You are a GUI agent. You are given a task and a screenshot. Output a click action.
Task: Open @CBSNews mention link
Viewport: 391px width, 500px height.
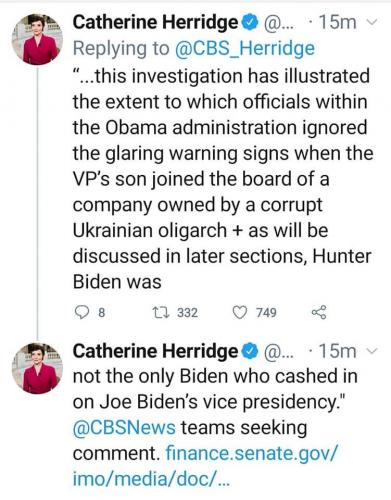(x=124, y=428)
